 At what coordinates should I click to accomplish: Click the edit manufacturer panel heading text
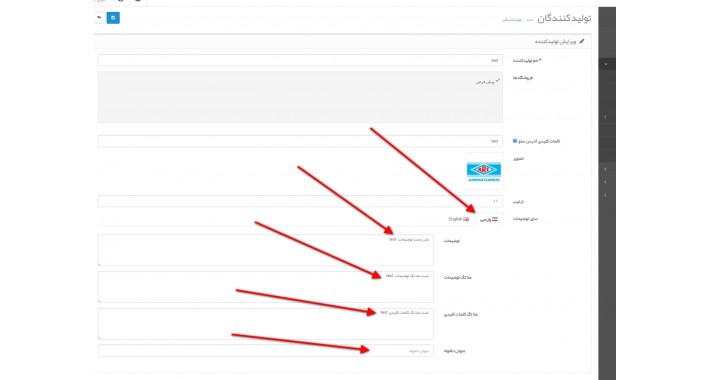click(556, 42)
